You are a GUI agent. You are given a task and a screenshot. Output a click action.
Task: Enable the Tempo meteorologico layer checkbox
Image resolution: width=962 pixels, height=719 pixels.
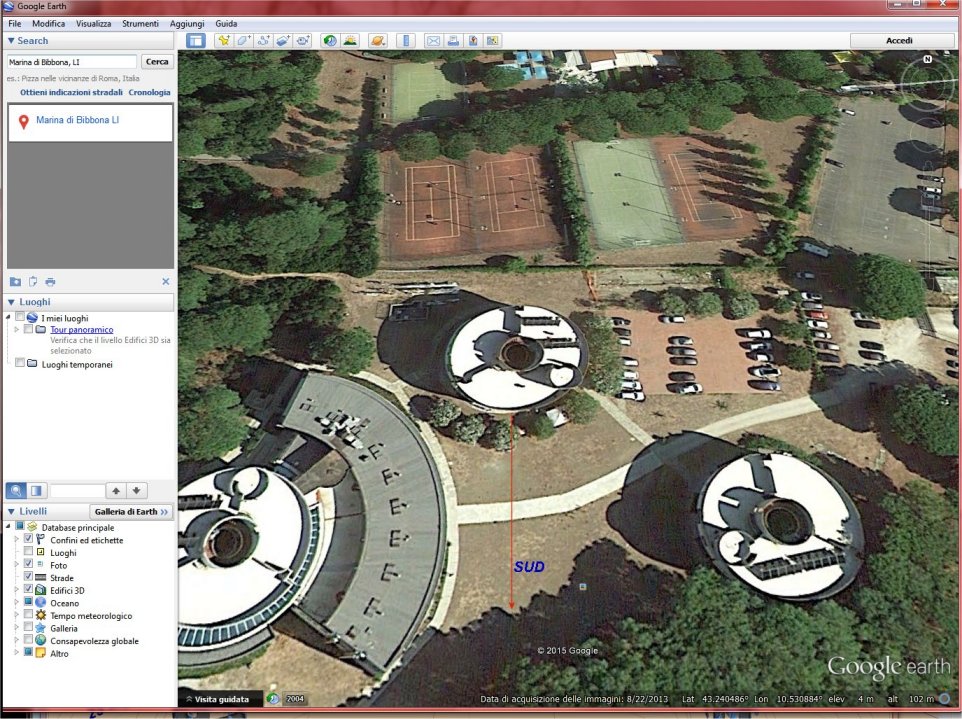(28, 615)
